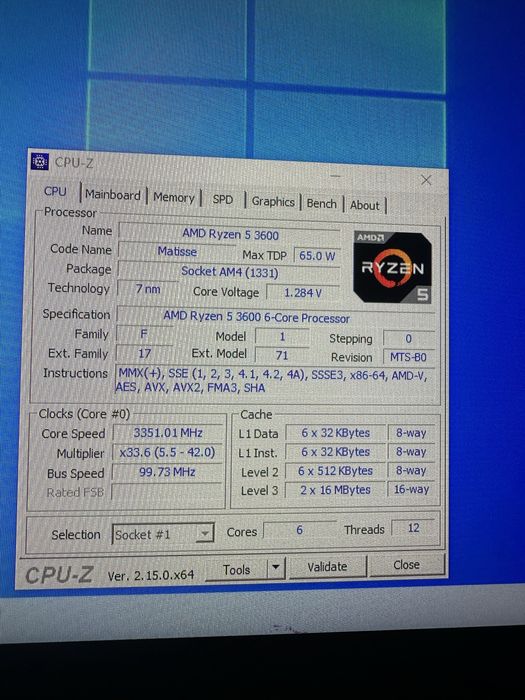The image size is (525, 700).
Task: Click the CPU-Z title bar app icon
Action: (39, 162)
